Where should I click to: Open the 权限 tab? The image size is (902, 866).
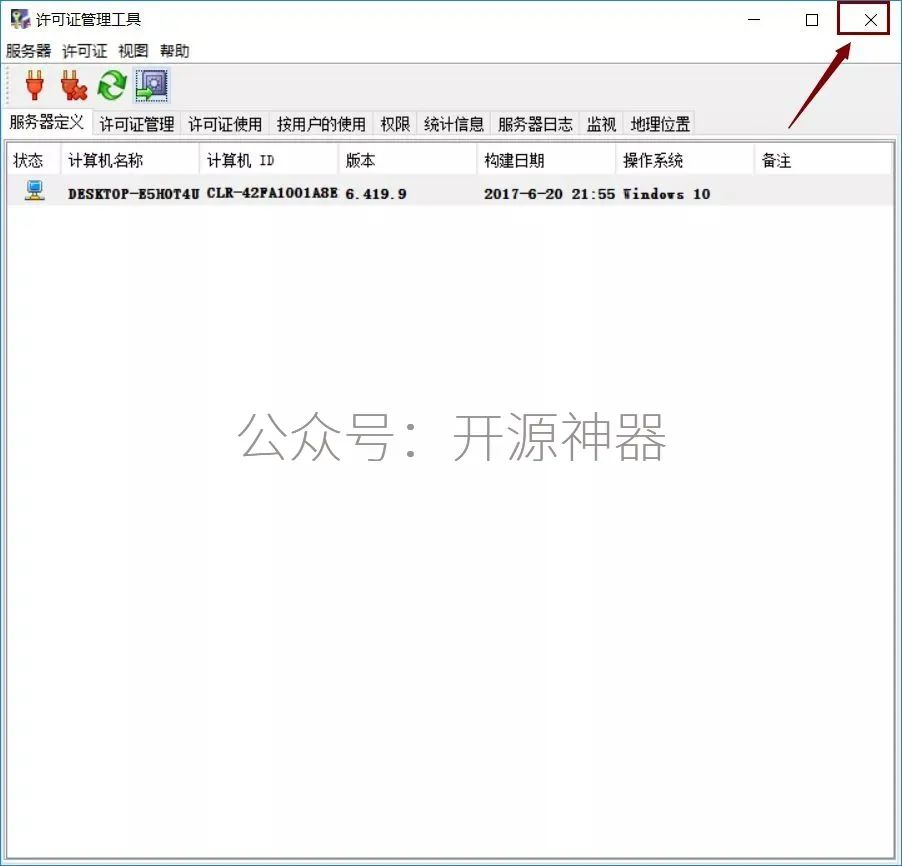click(395, 124)
